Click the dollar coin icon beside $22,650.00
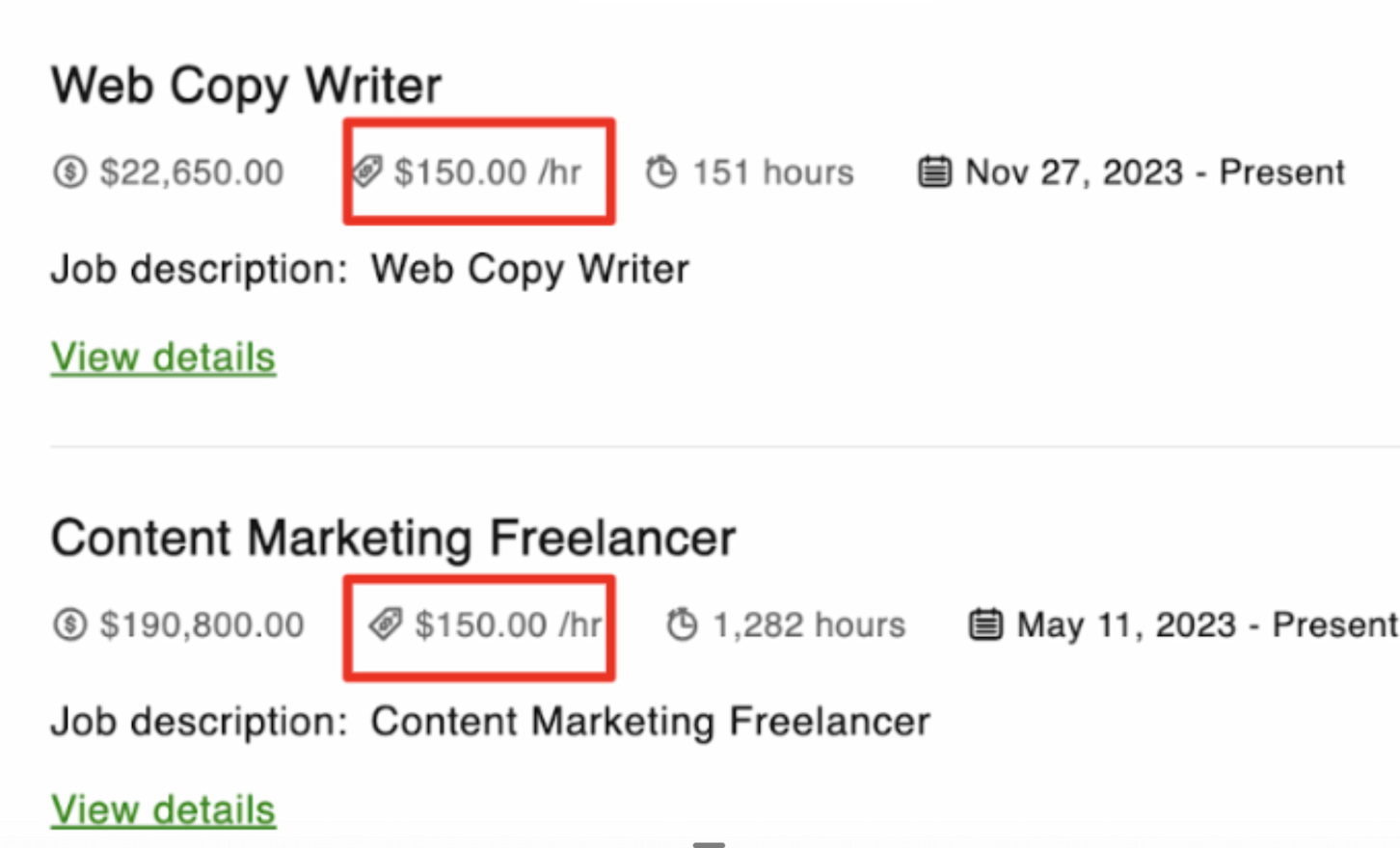This screenshot has height=848, width=1400. (x=69, y=172)
